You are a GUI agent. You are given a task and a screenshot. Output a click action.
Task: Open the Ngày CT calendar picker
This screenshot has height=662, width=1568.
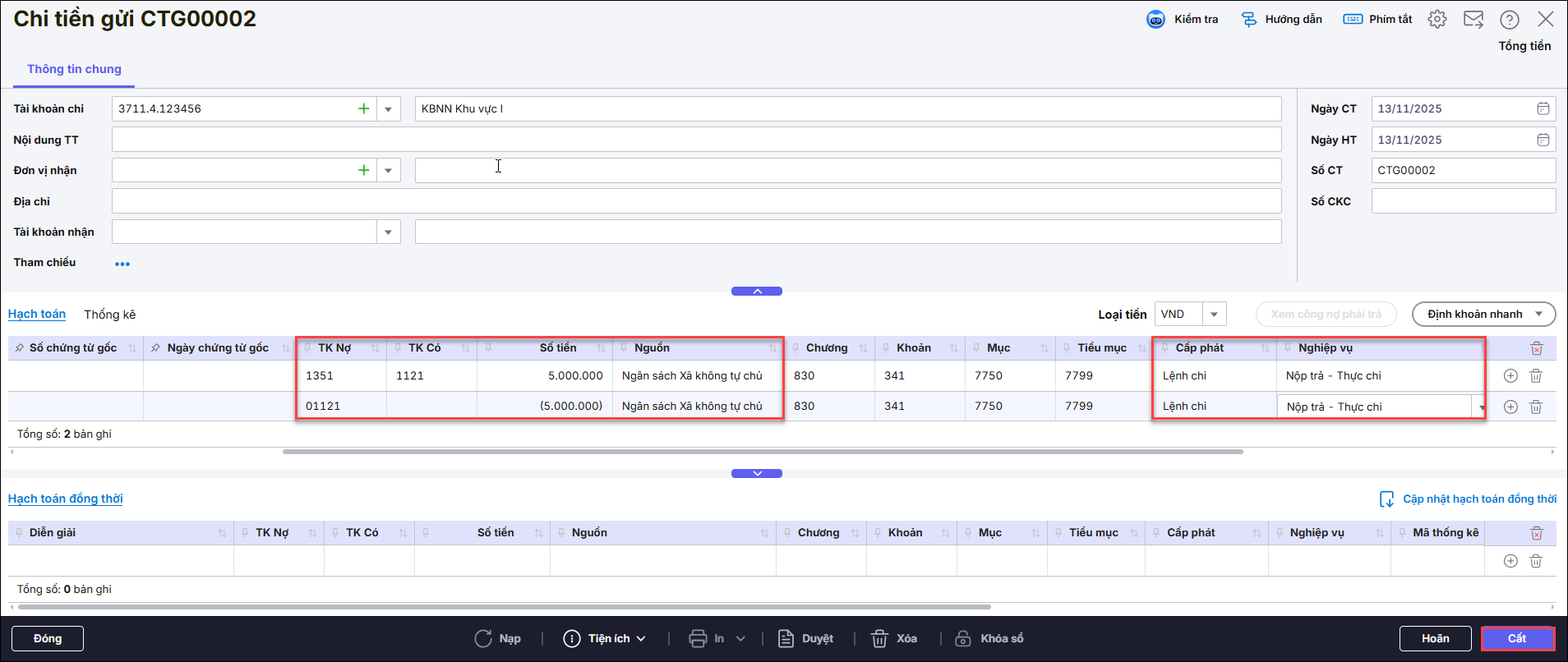tap(1543, 108)
